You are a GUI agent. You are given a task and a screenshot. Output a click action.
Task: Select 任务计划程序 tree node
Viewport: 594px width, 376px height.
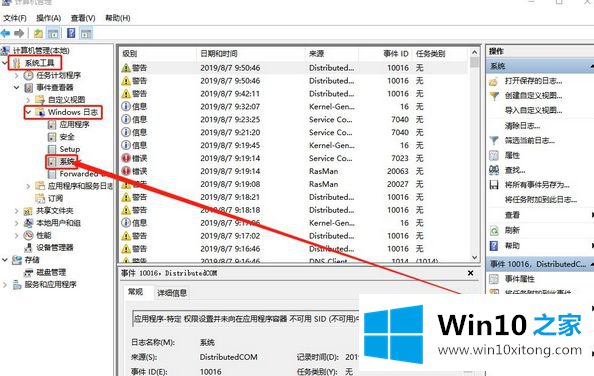tap(58, 75)
